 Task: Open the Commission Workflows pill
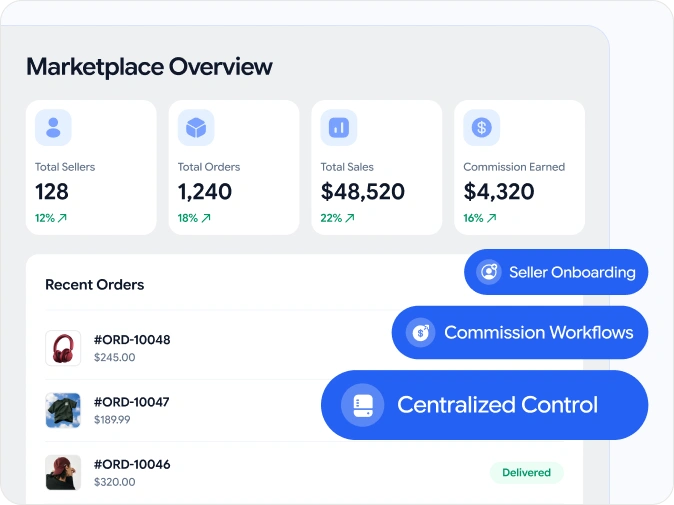[x=520, y=332]
